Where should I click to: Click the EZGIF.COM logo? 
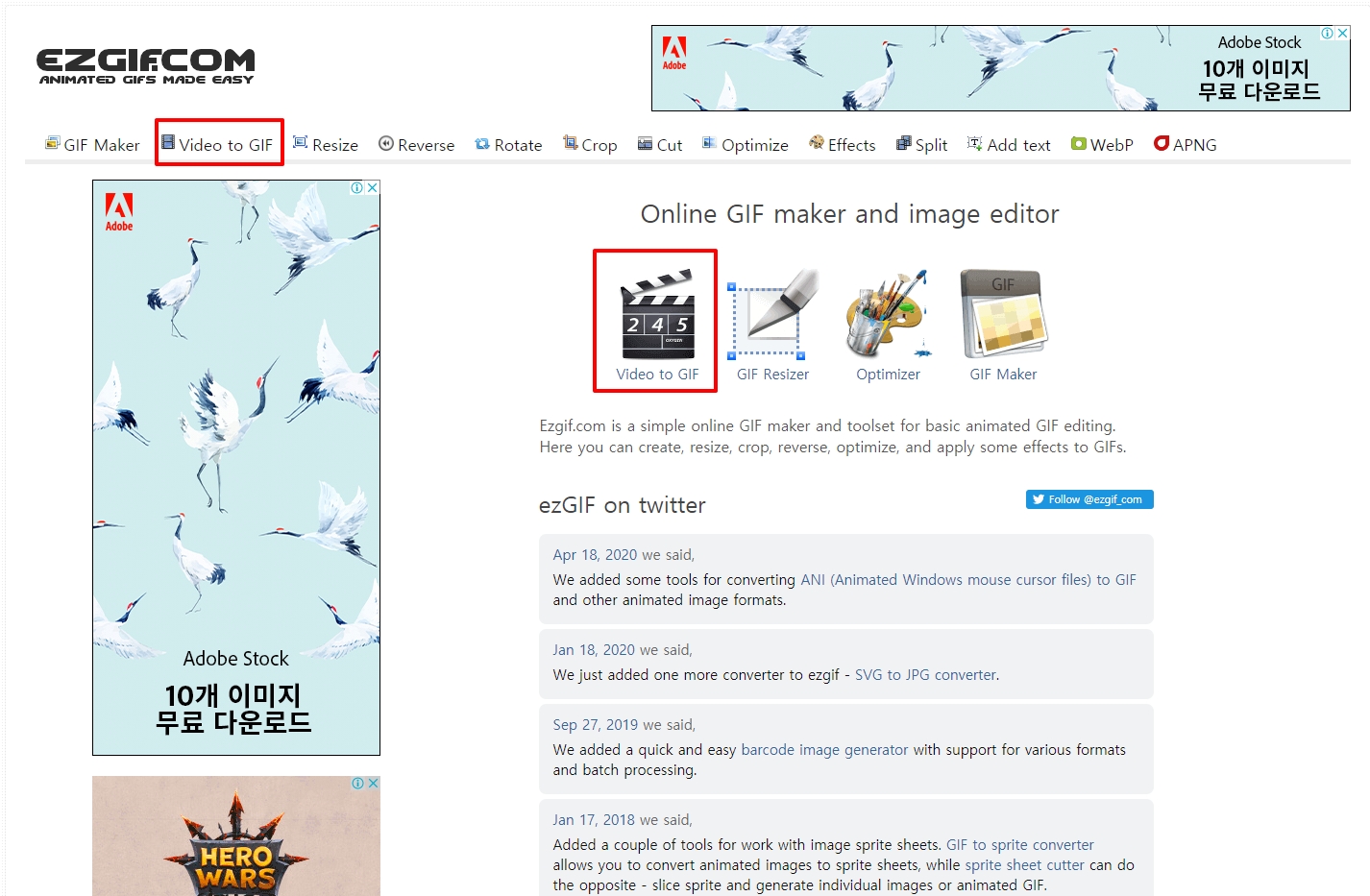click(146, 66)
